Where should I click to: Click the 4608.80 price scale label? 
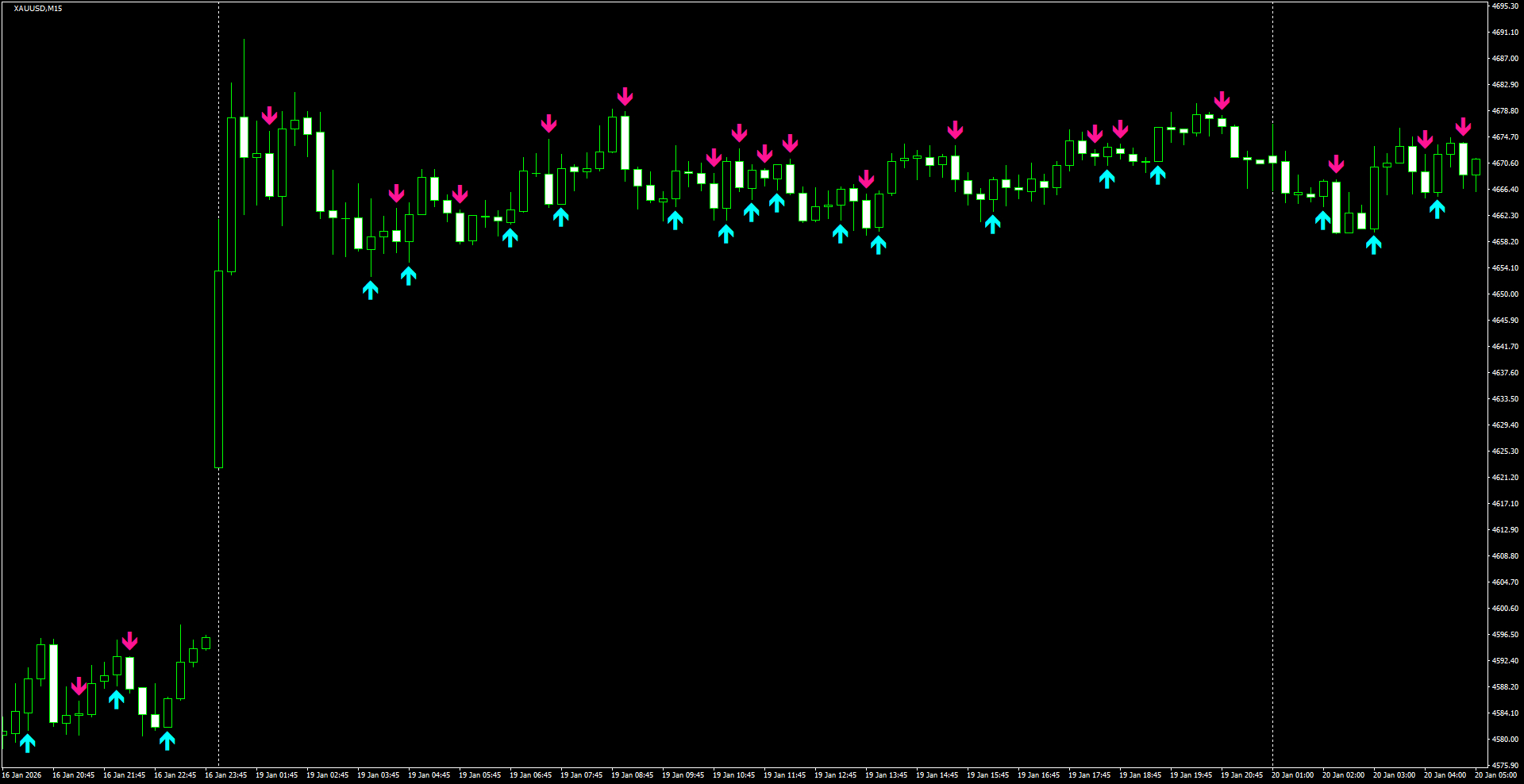pyautogui.click(x=1505, y=556)
